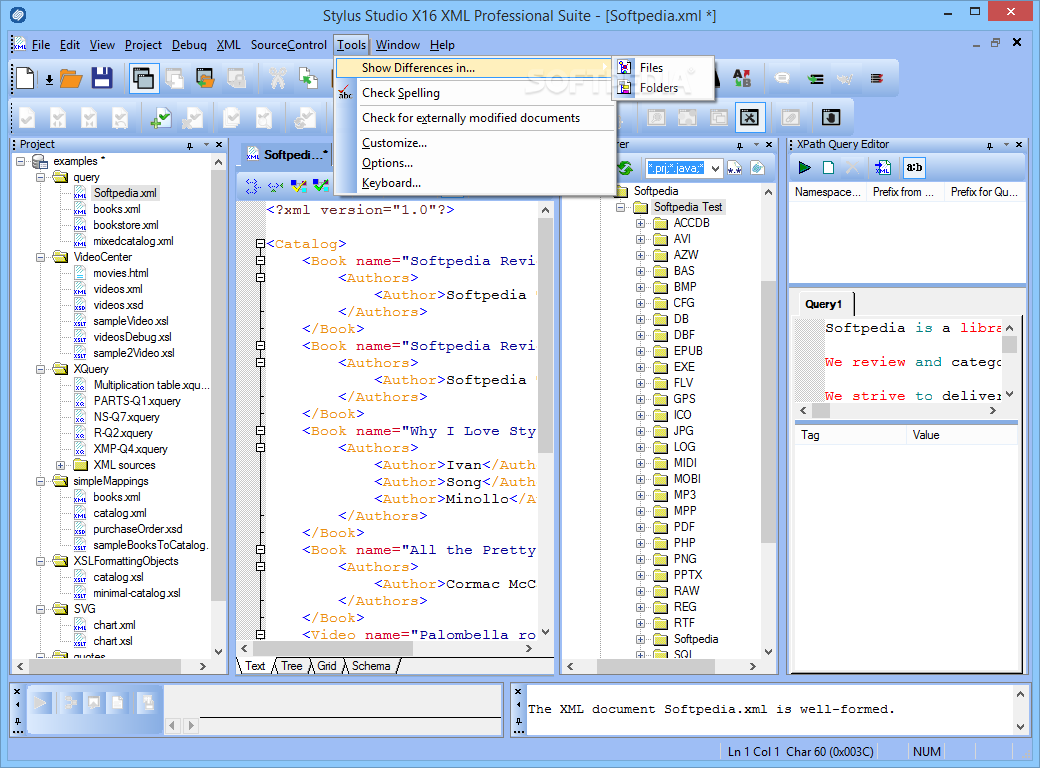Click New query page icon in XPath editor
Screen dimensions: 1040x768
pos(828,168)
